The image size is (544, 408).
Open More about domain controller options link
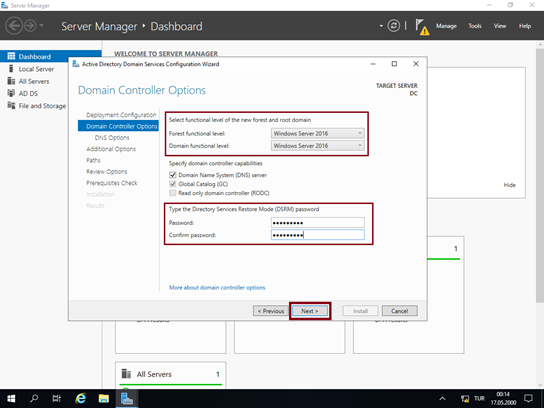[x=217, y=287]
